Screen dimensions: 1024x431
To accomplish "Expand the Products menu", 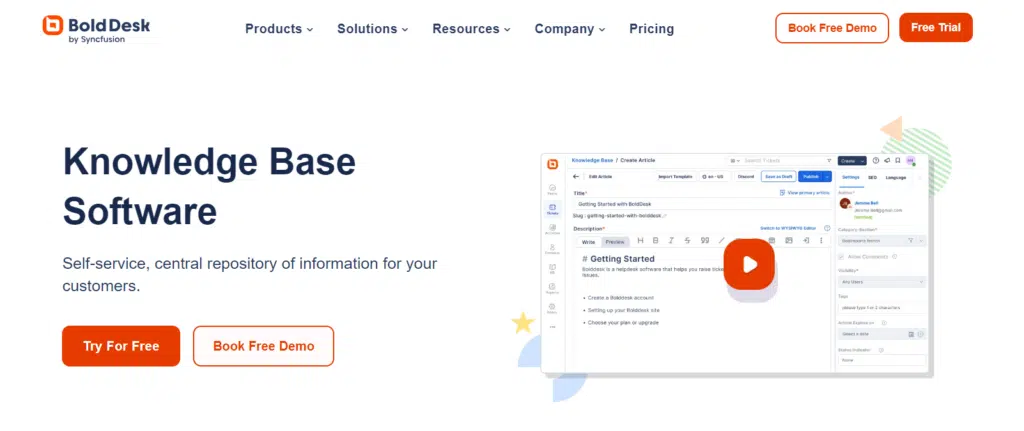I will (x=279, y=29).
